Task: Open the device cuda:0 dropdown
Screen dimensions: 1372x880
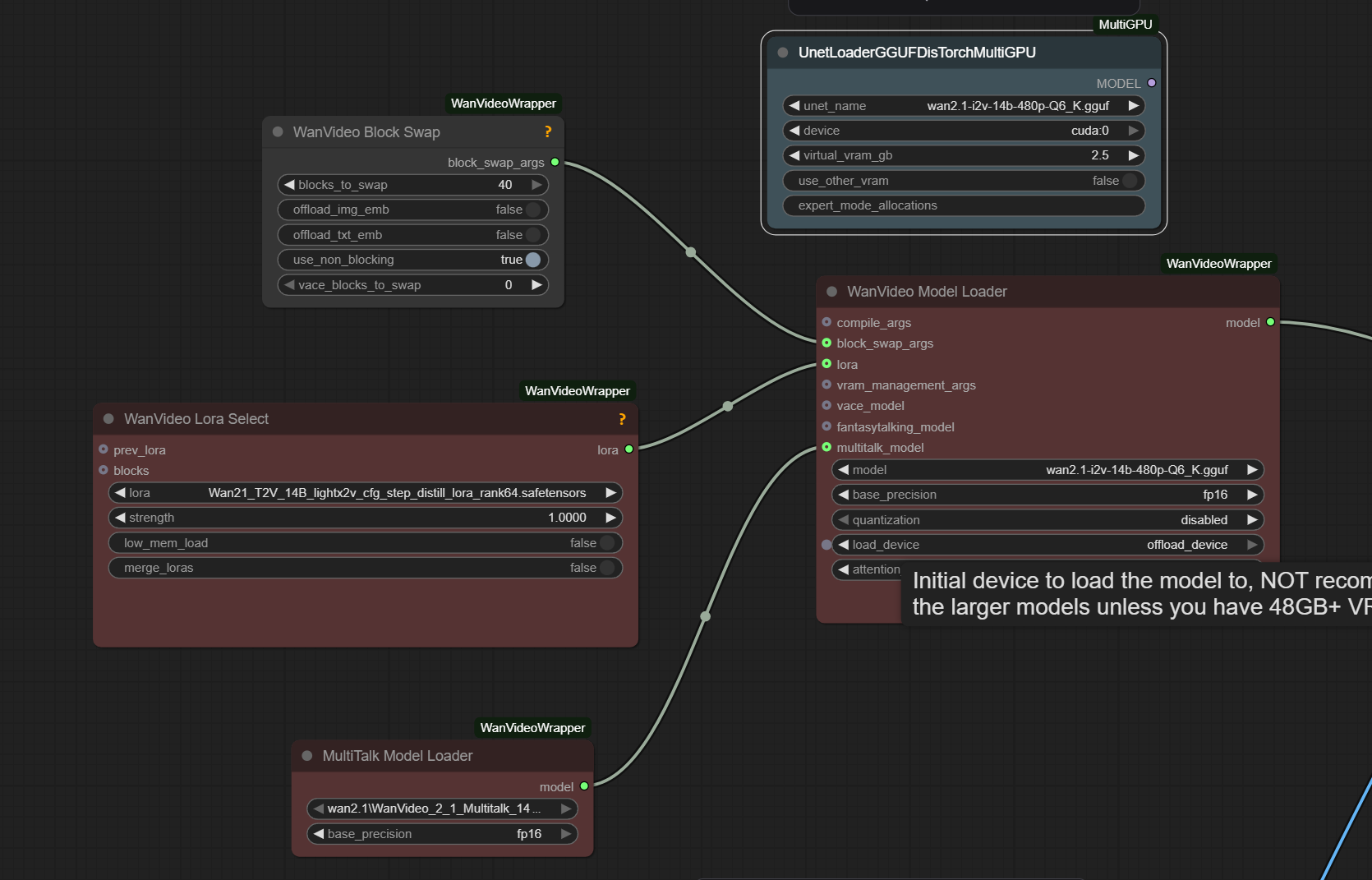Action: click(964, 131)
